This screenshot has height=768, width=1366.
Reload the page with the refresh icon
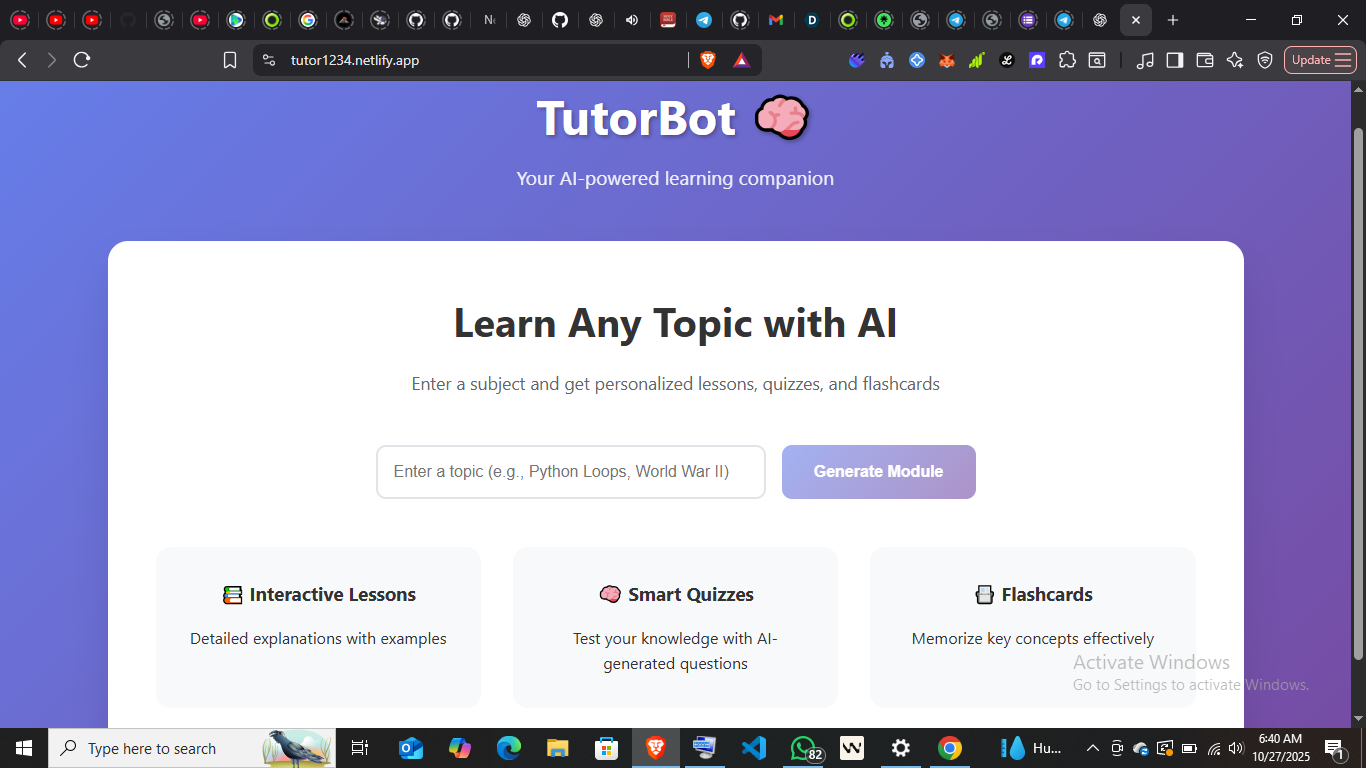pyautogui.click(x=82, y=60)
